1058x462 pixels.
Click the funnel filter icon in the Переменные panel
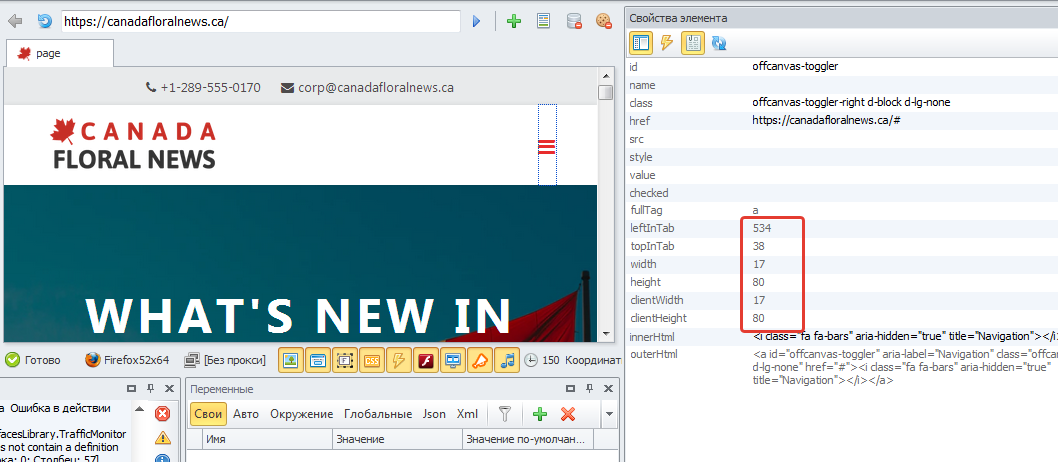click(x=505, y=414)
